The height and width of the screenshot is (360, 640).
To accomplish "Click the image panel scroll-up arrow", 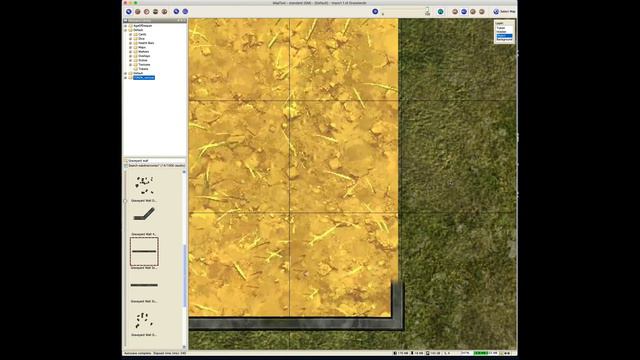I will click(x=184, y=172).
